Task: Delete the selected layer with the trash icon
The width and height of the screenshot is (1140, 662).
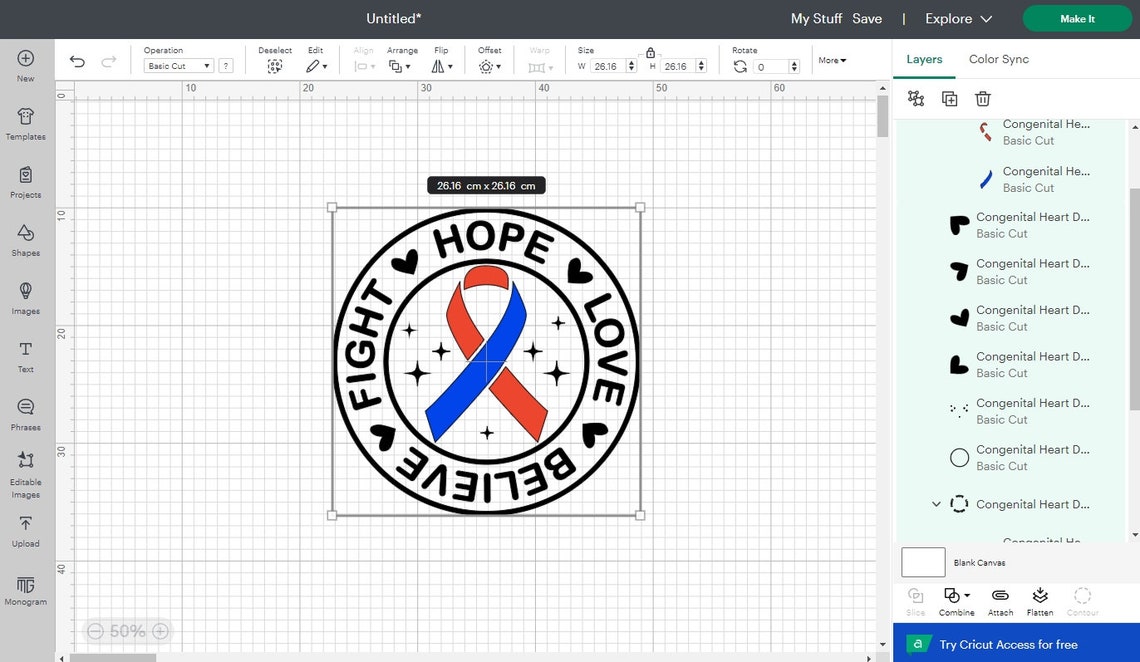Action: point(983,98)
